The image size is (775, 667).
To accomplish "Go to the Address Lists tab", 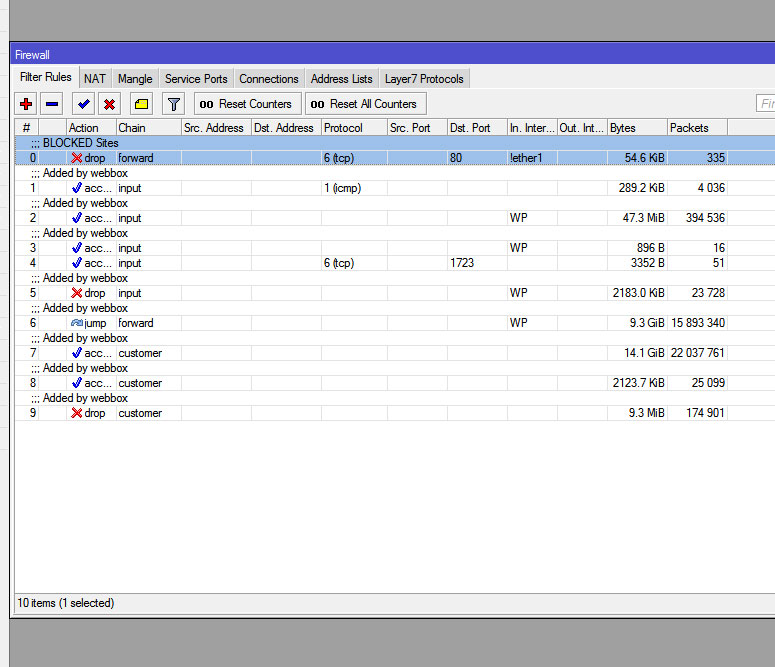I will click(341, 79).
